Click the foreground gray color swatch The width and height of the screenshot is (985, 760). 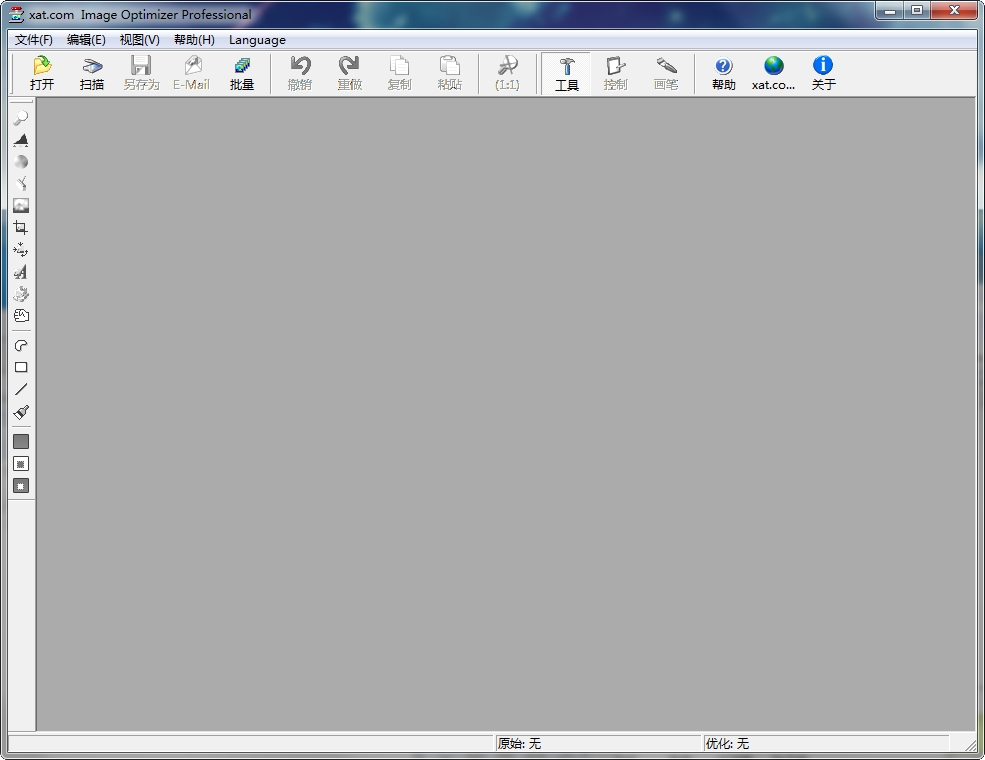(21, 441)
